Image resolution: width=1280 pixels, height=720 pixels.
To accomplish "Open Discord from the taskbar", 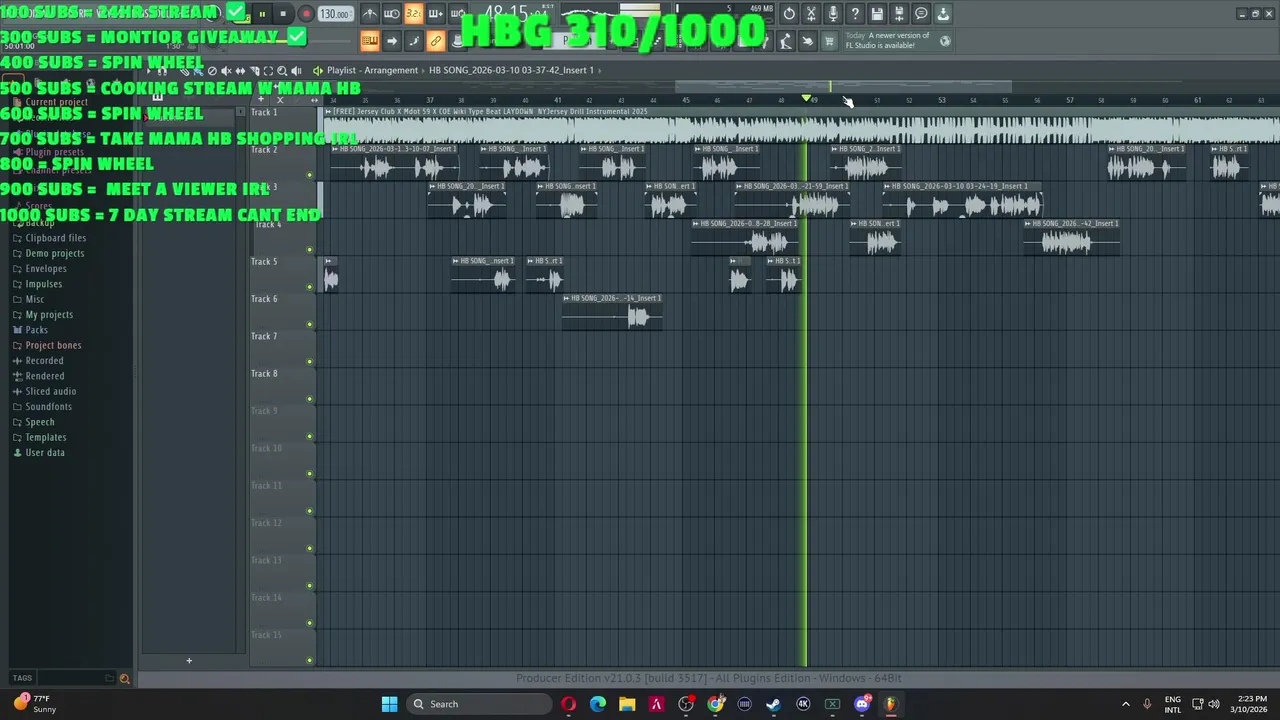I will pos(862,704).
